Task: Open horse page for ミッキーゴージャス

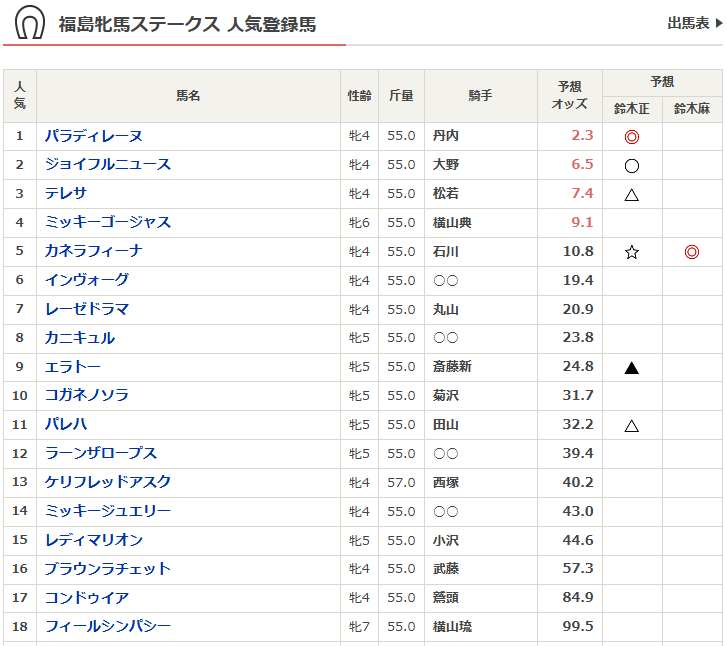Action: click(x=108, y=222)
